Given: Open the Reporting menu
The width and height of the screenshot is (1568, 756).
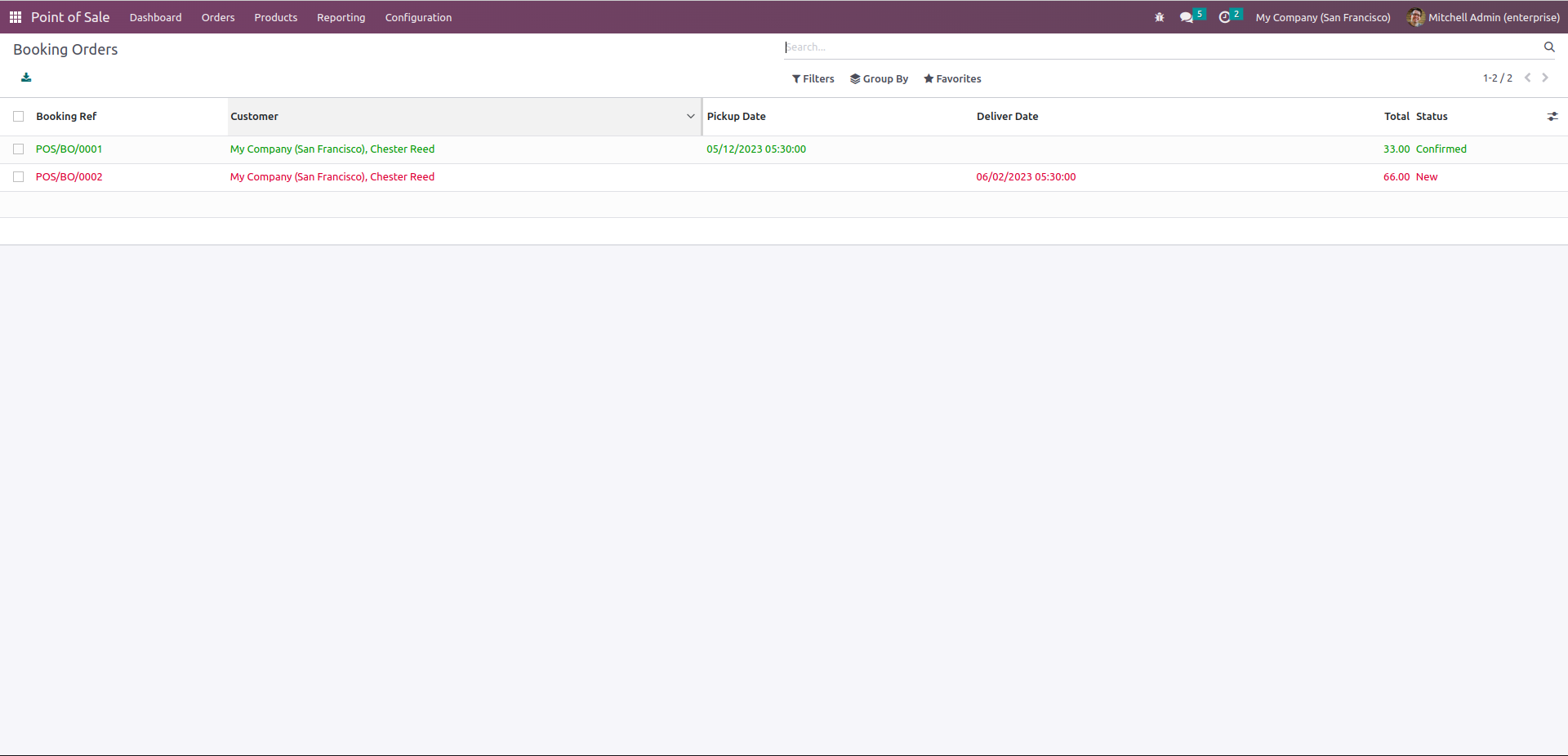Looking at the screenshot, I should [341, 17].
